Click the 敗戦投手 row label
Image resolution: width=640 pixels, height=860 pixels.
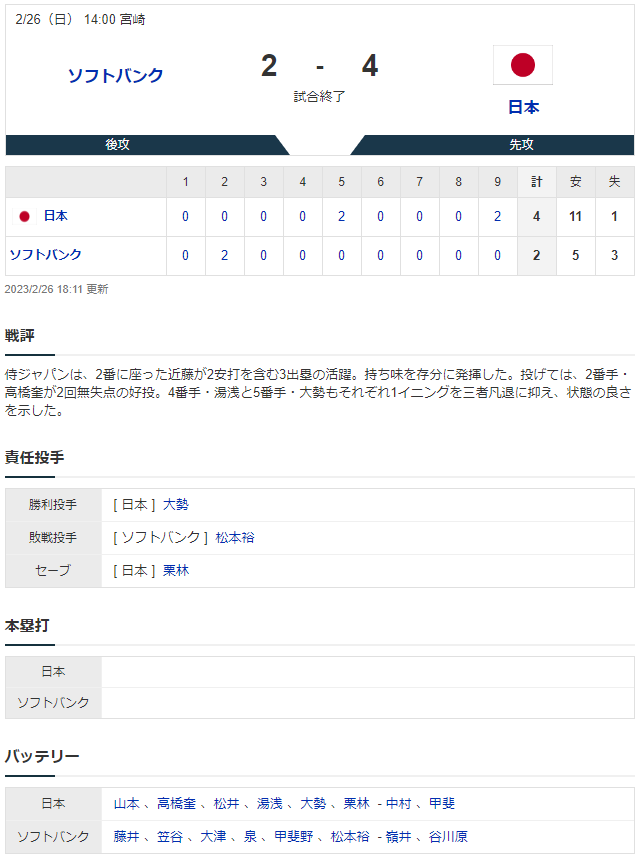click(53, 538)
